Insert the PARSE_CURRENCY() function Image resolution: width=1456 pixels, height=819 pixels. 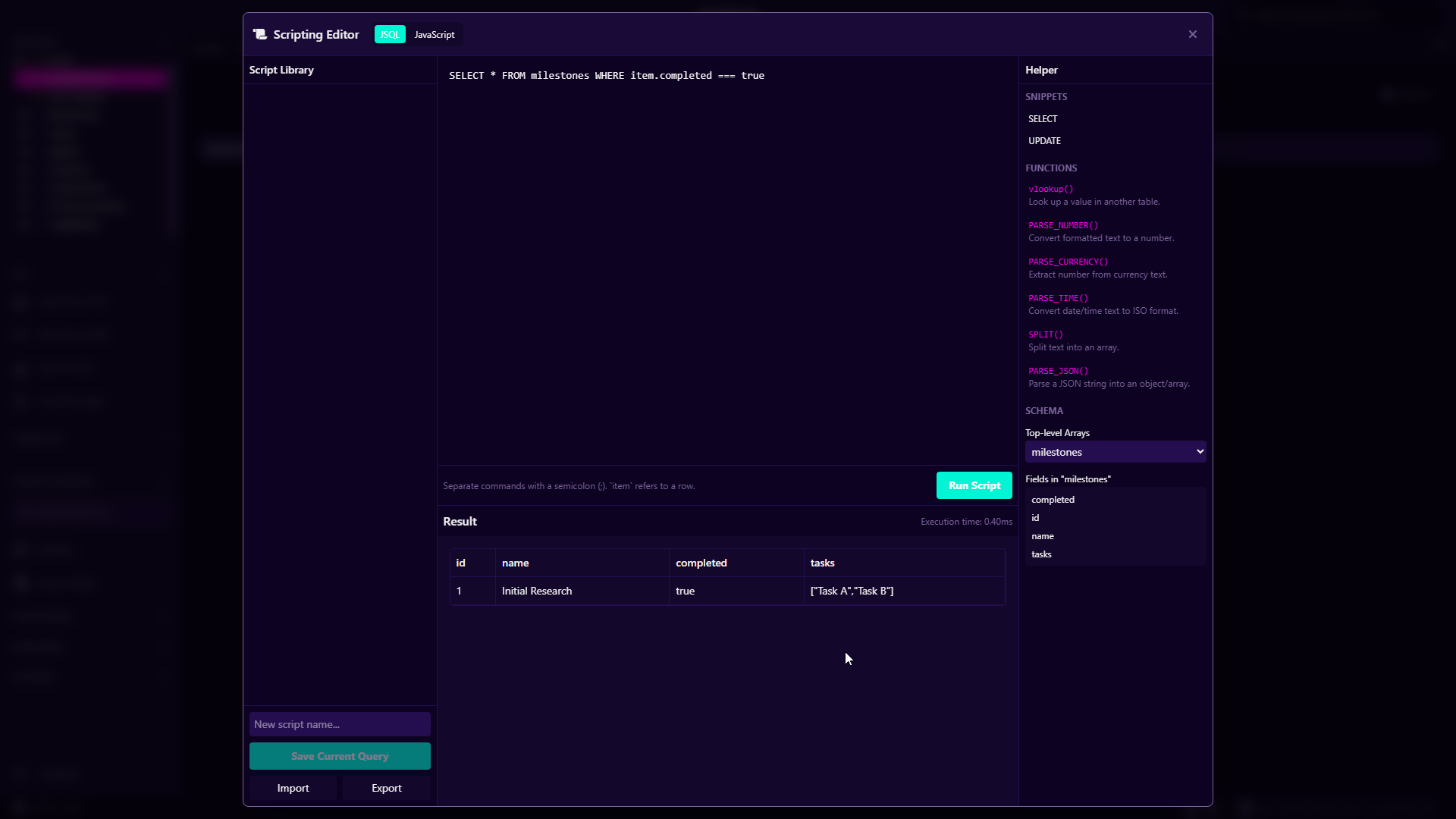click(x=1067, y=262)
